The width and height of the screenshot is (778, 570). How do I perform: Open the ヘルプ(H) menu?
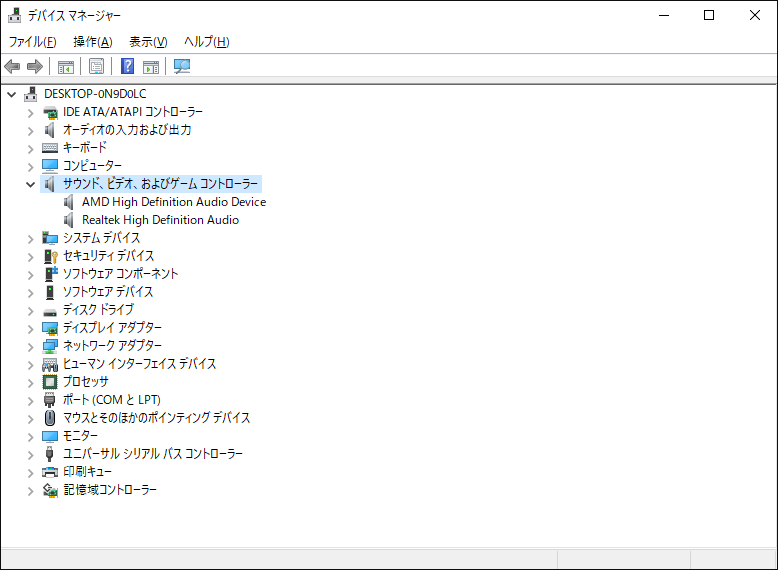[x=206, y=42]
